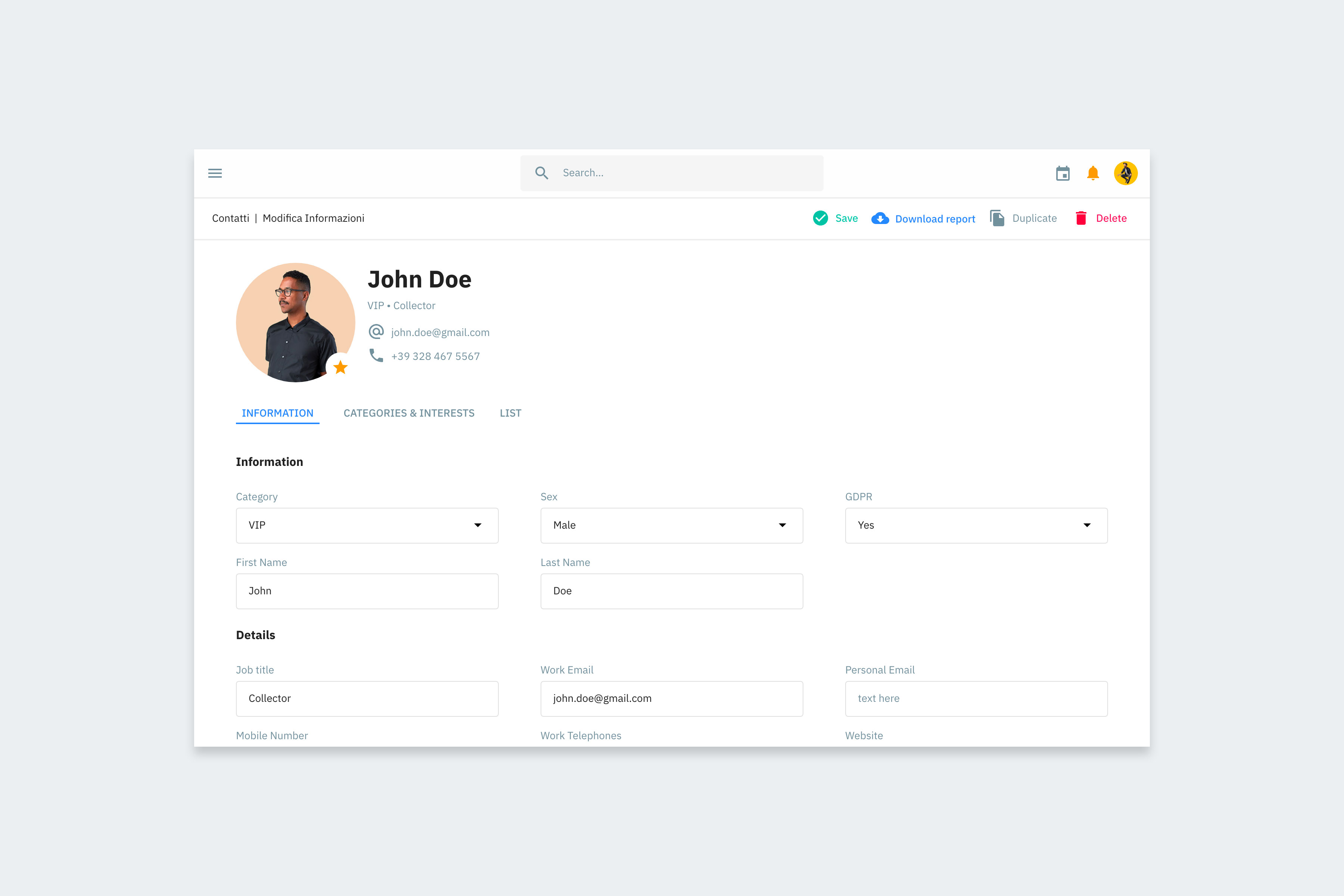Click the Details section heading
1344x896 pixels.
click(x=255, y=635)
